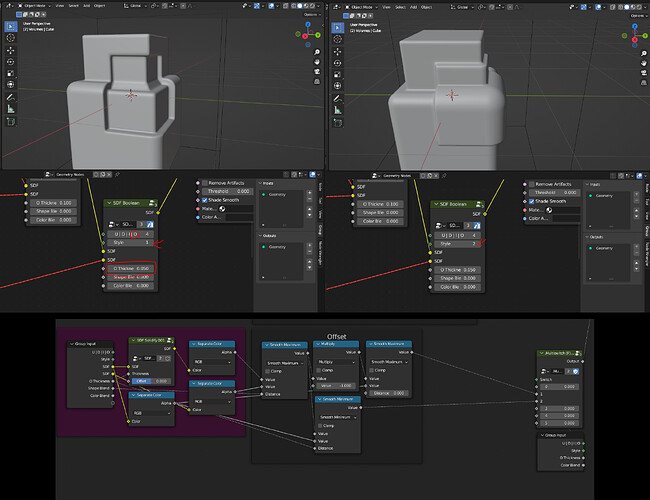Open the Group sidebar tab in left editor
650x500 pixels.
pos(320,229)
